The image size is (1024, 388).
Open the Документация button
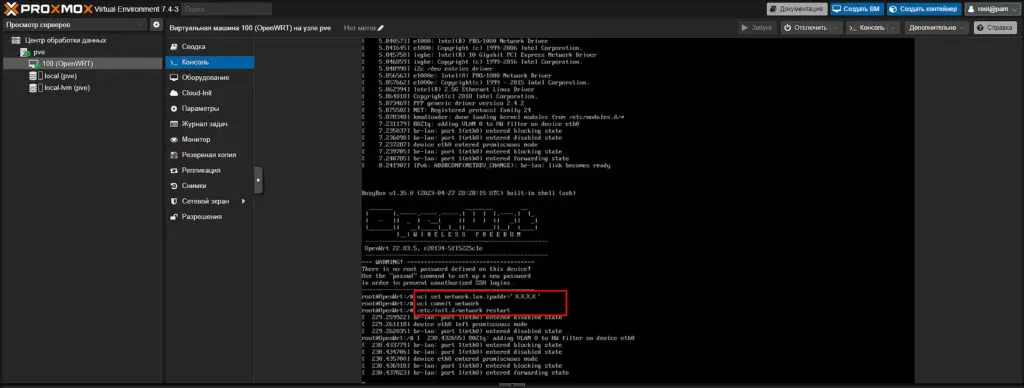click(x=797, y=9)
